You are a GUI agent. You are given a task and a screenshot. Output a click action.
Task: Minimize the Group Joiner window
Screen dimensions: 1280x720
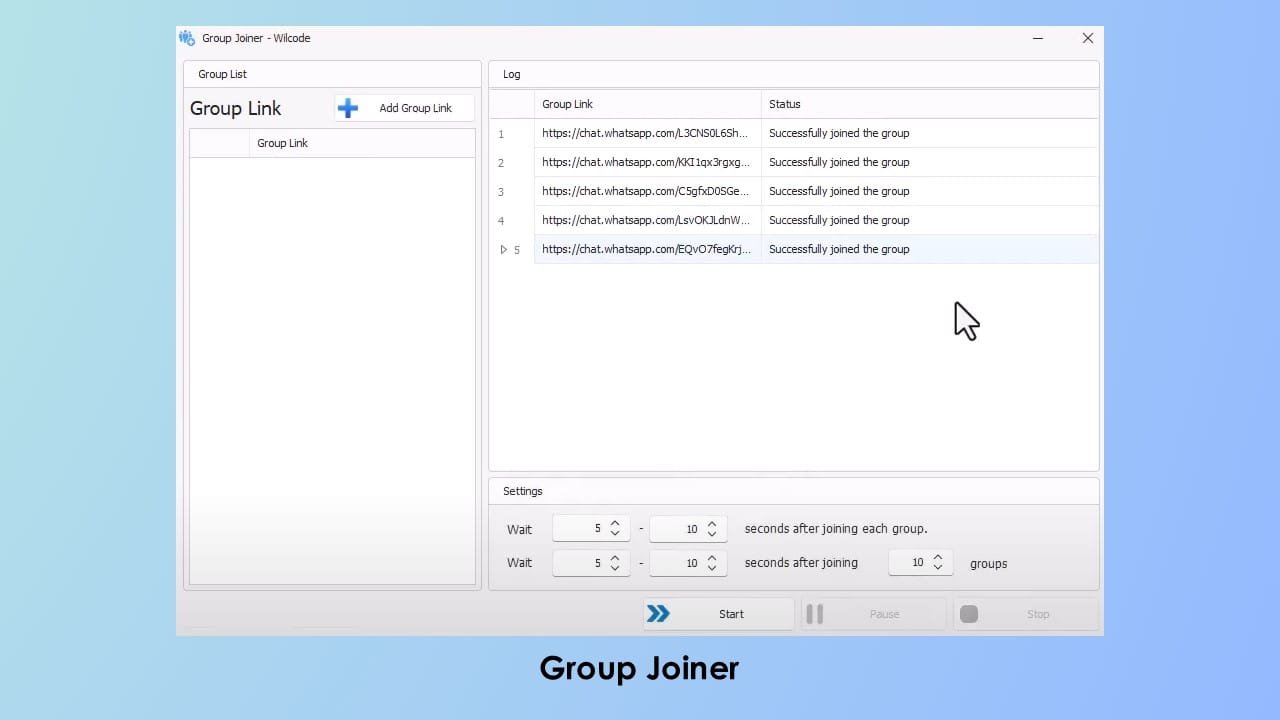(1038, 38)
